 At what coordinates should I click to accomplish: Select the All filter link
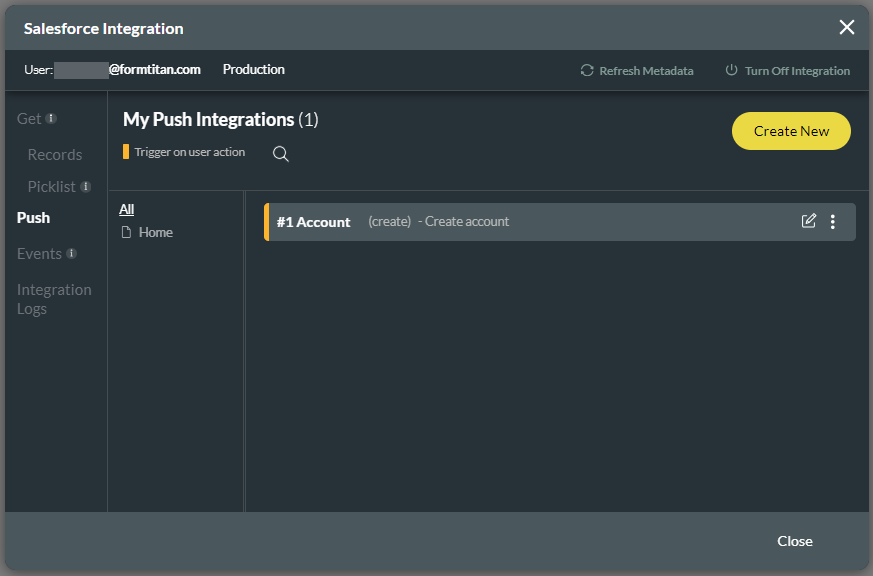pos(126,209)
